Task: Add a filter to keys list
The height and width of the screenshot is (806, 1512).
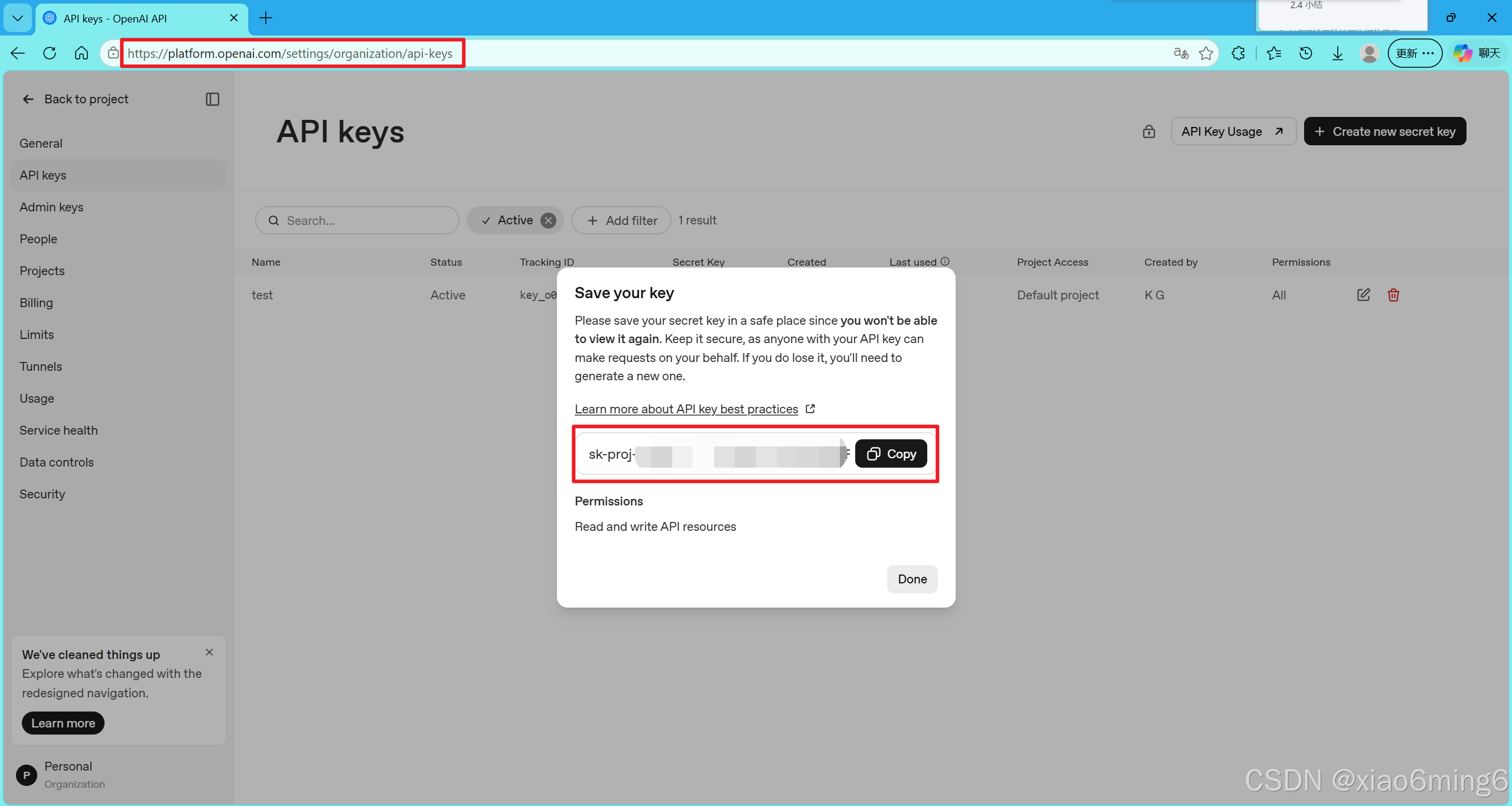Action: (621, 220)
